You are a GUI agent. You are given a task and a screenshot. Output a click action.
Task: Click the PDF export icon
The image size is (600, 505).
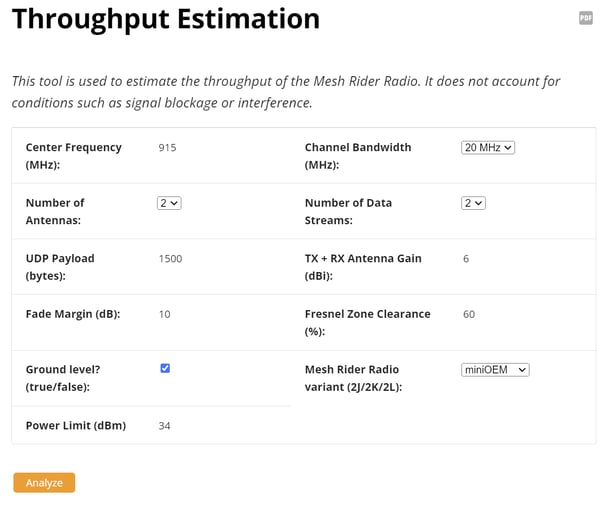coord(585,18)
